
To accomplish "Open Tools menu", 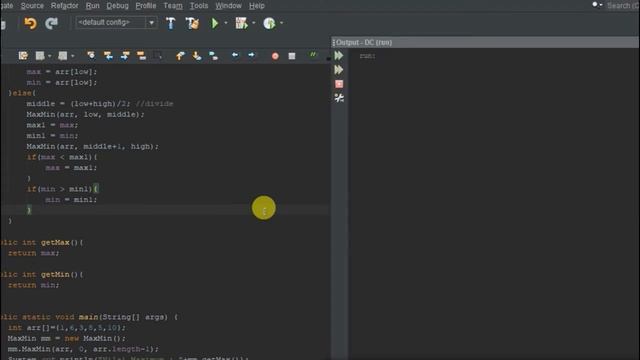I will (x=199, y=6).
